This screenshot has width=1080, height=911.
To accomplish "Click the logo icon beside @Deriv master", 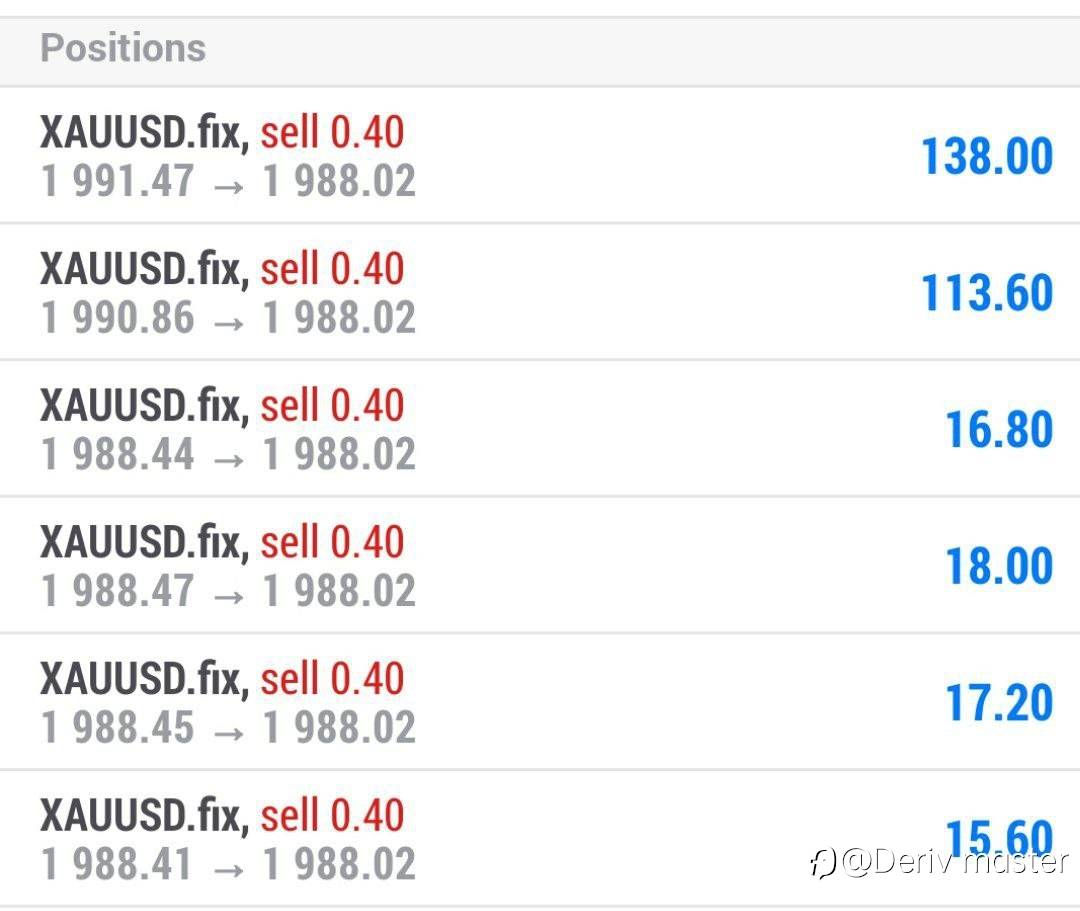I will [823, 862].
